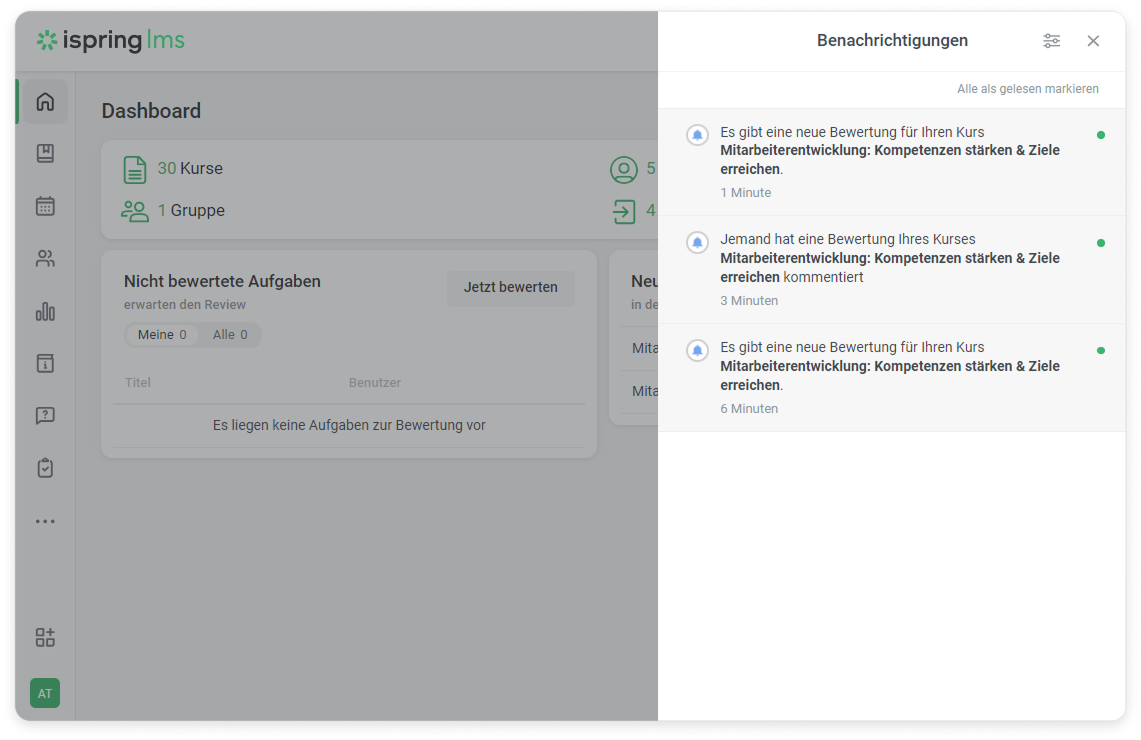The height and width of the screenshot is (740, 1141).
Task: Open the calendar icon in sidebar
Action: pos(45,206)
